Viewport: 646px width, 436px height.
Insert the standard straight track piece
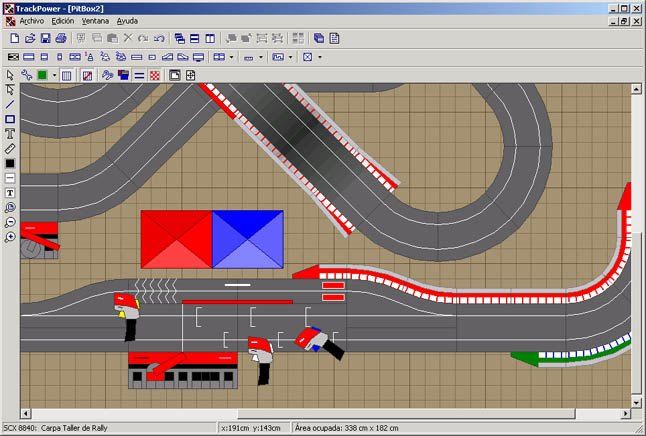point(28,57)
